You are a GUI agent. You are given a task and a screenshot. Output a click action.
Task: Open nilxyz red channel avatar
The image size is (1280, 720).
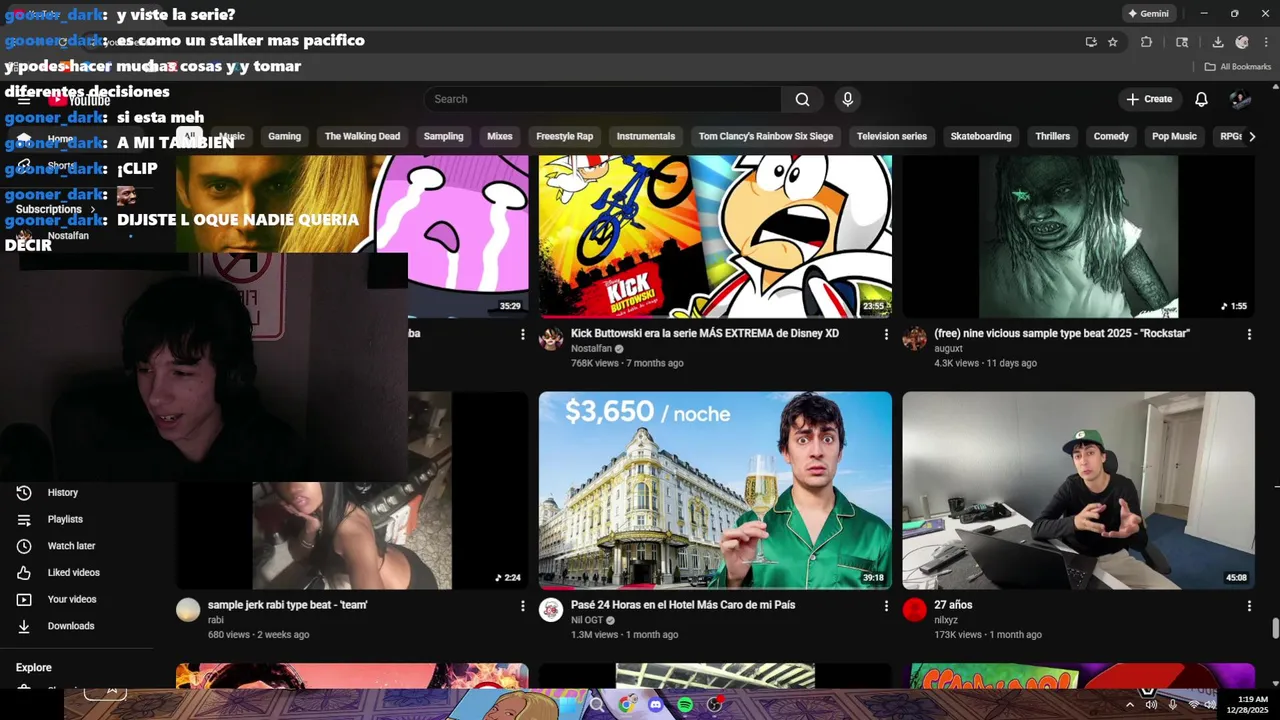(914, 610)
